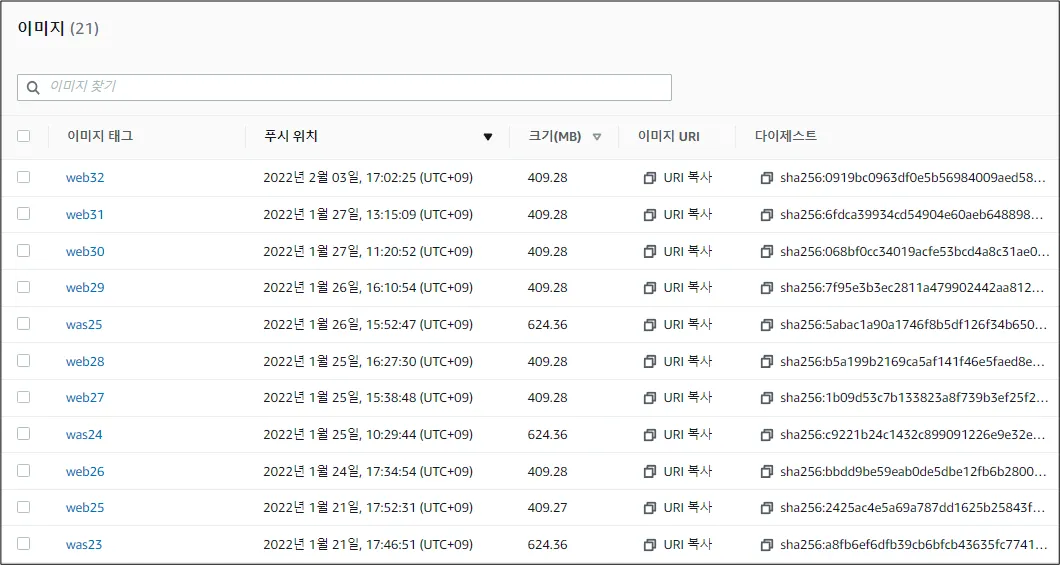Copy digest icon for was24 row
1060x565 pixels.
767,435
